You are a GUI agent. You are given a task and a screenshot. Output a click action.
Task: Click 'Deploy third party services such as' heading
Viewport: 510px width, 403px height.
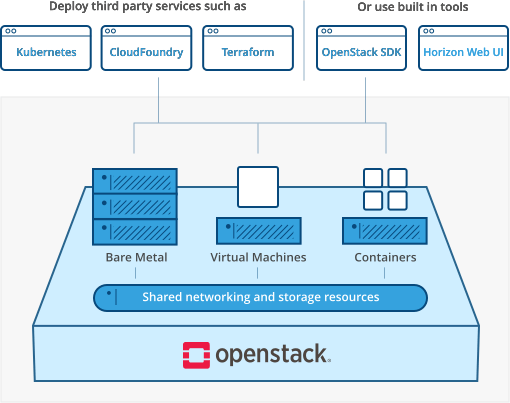point(148,6)
